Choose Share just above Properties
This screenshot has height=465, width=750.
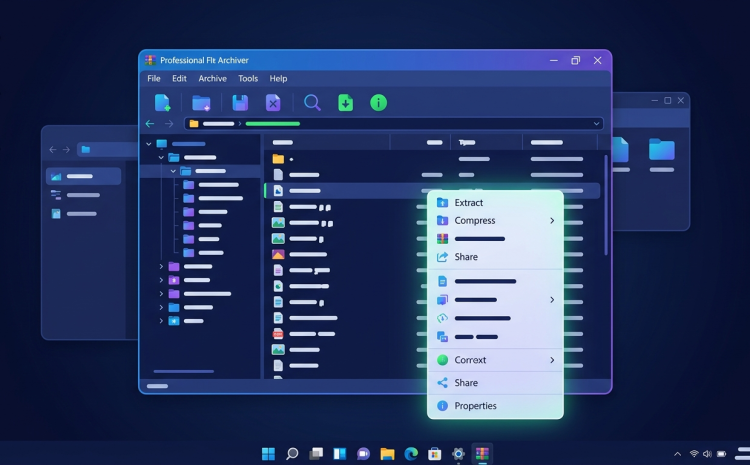(x=495, y=383)
